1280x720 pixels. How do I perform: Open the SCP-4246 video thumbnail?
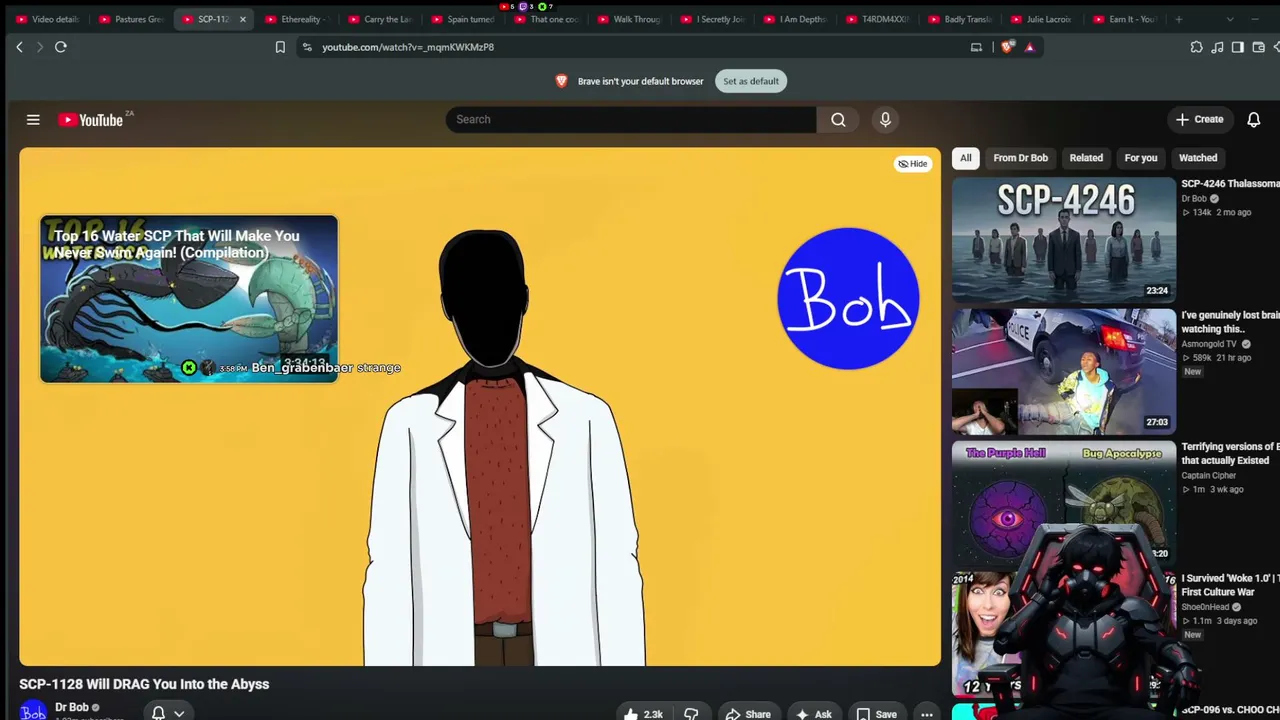[1064, 240]
